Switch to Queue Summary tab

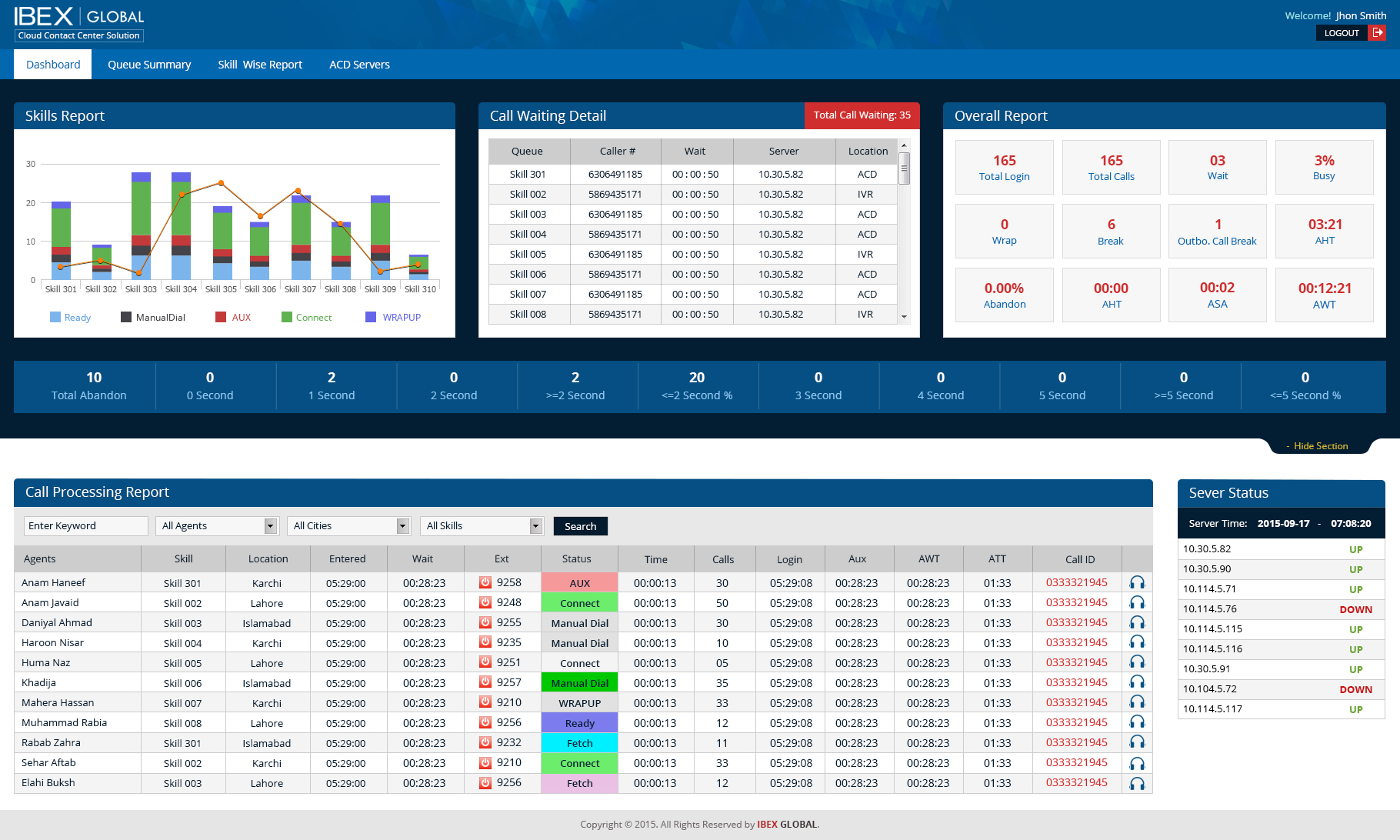[x=149, y=65]
